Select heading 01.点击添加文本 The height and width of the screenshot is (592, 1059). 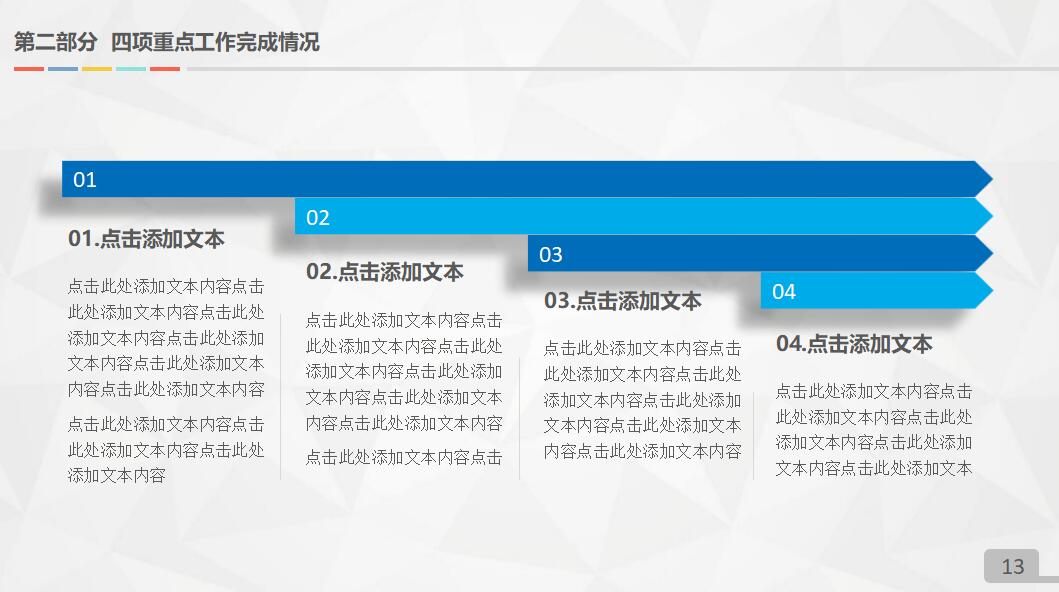point(146,239)
